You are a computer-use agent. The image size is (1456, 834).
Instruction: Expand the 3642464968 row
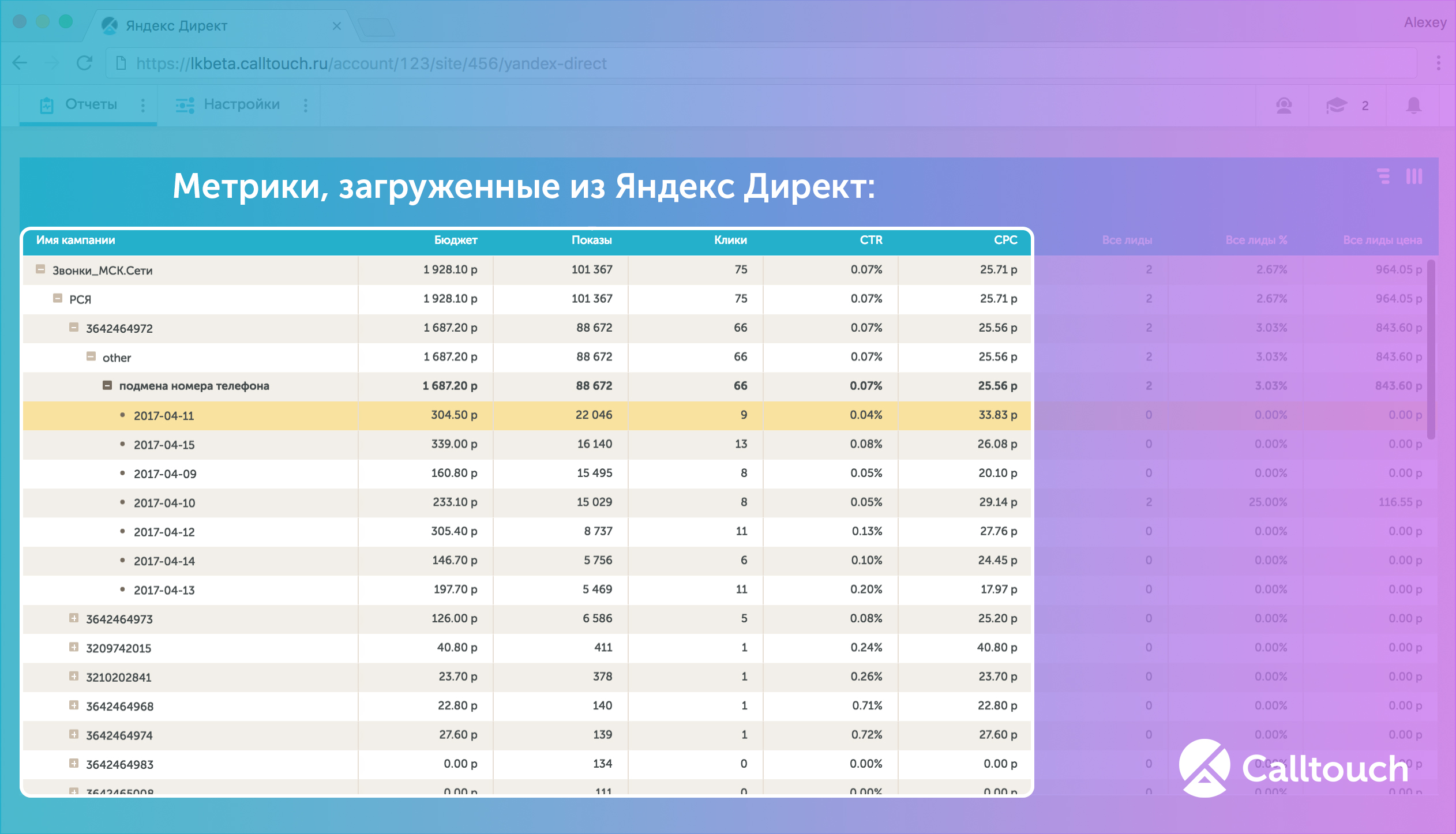click(x=73, y=705)
